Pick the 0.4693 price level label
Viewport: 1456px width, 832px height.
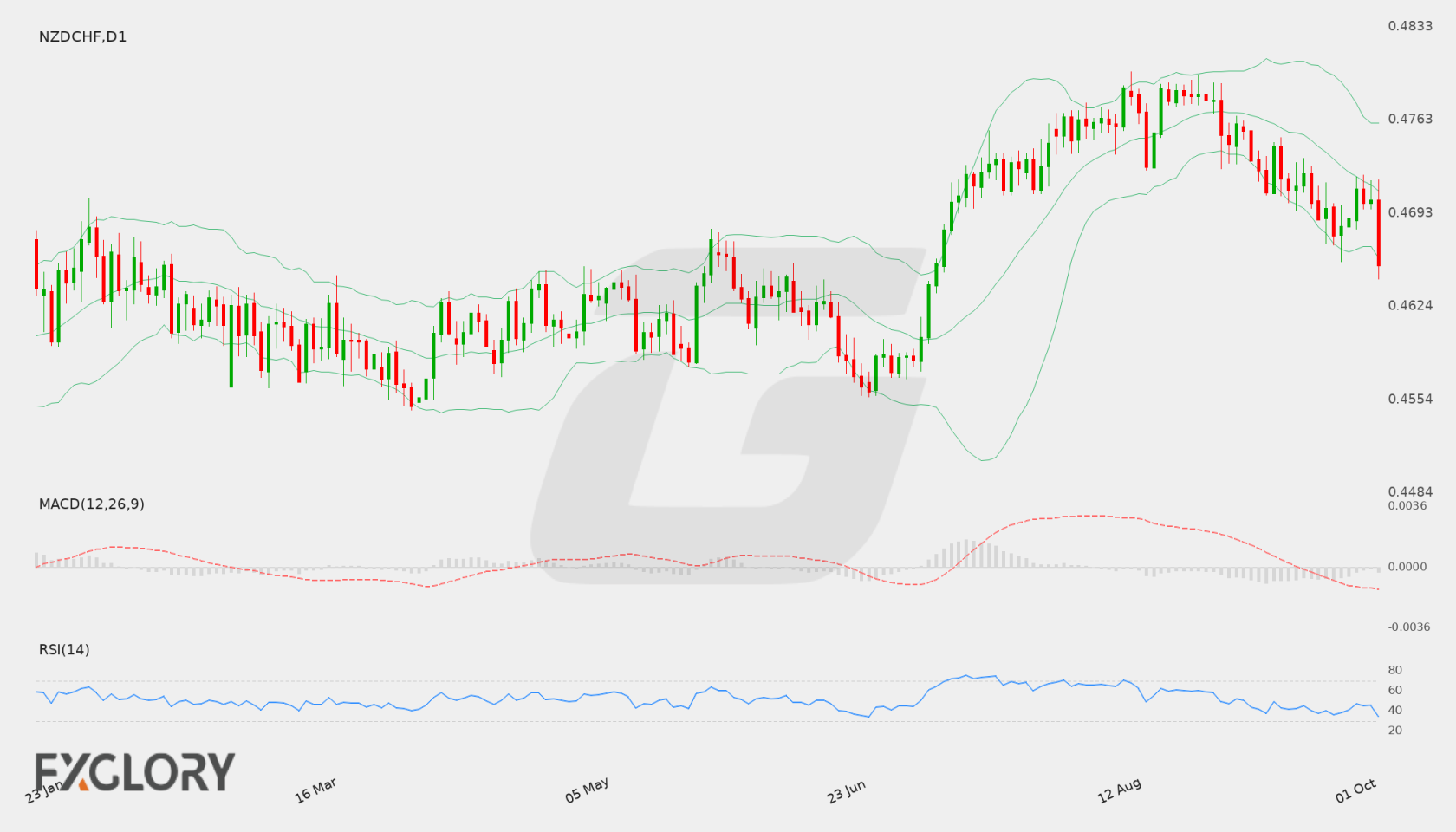(1410, 212)
